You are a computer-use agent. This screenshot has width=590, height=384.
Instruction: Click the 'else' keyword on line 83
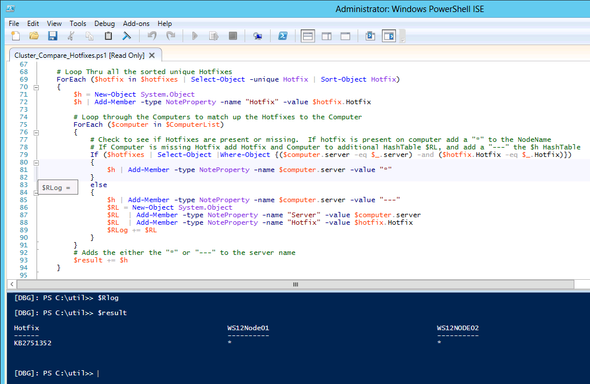[99, 185]
